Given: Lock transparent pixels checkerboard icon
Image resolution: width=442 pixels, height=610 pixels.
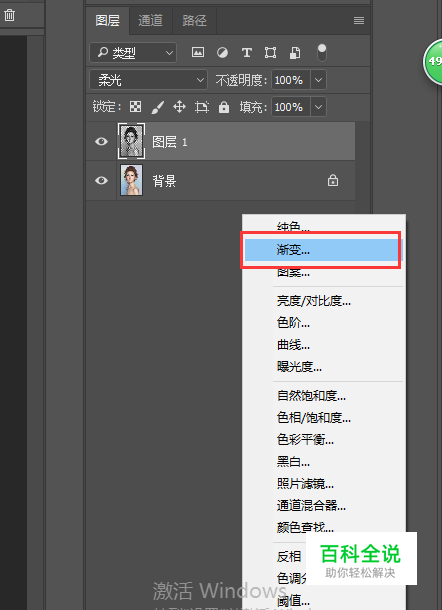Looking at the screenshot, I should [135, 107].
